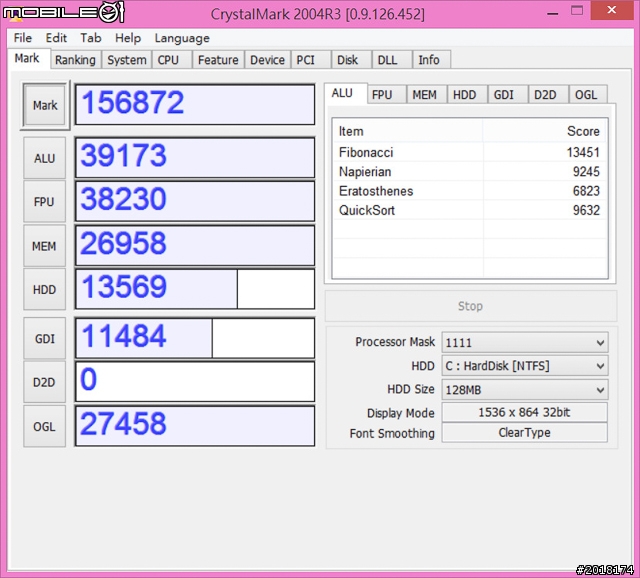Viewport: 640px width, 578px height.
Task: Click the MEM score 26958
Action: click(195, 245)
